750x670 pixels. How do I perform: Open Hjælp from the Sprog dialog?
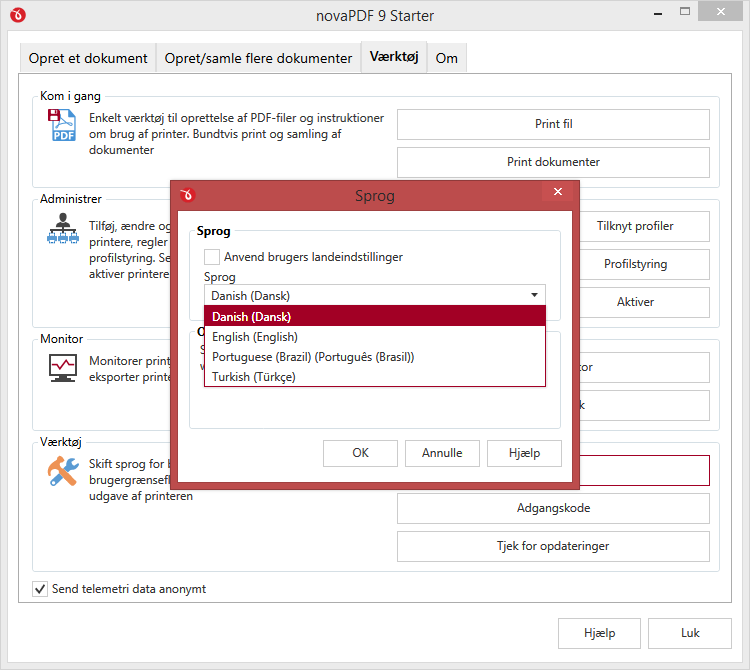[x=524, y=453]
